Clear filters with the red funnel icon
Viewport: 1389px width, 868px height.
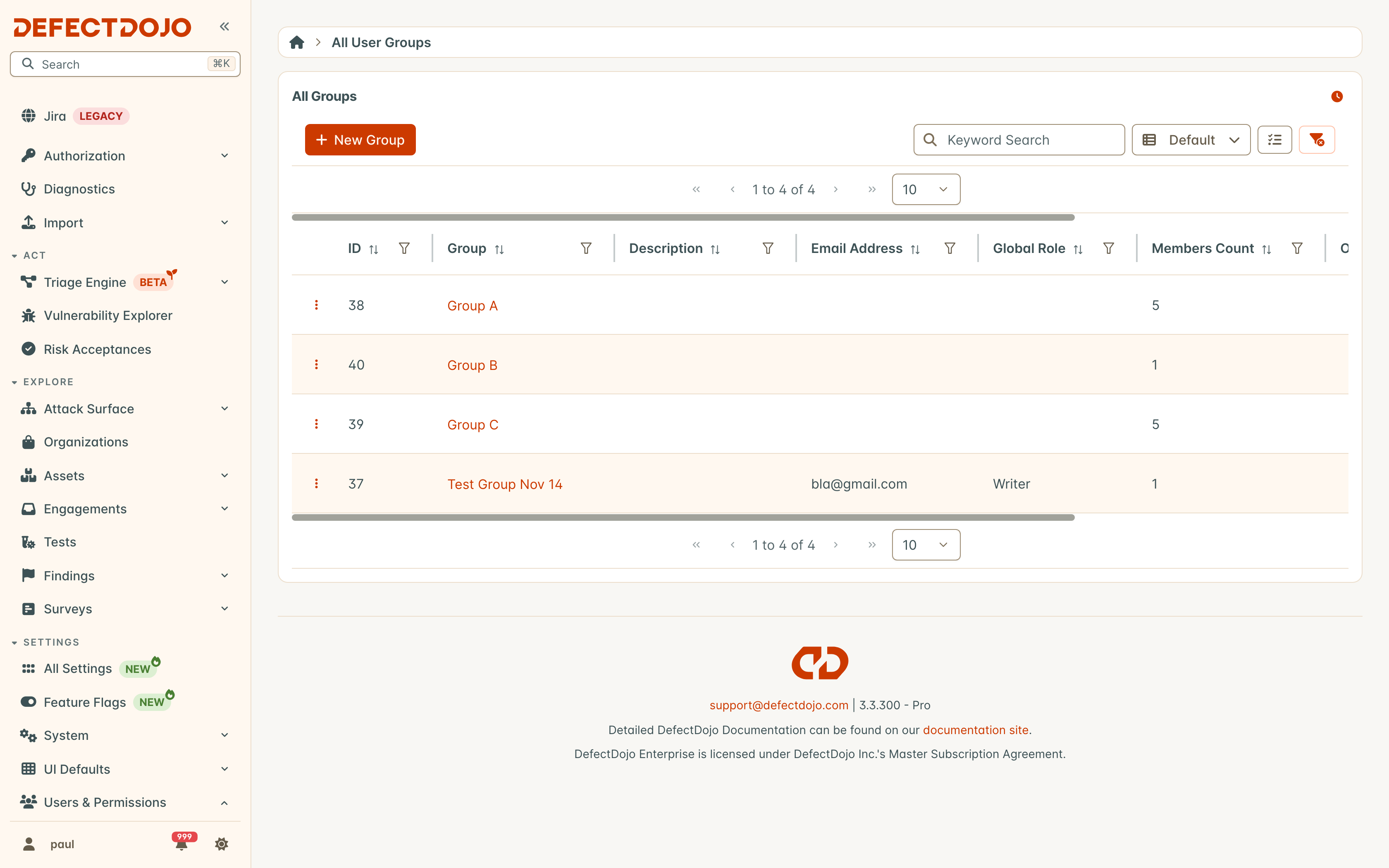1317,140
